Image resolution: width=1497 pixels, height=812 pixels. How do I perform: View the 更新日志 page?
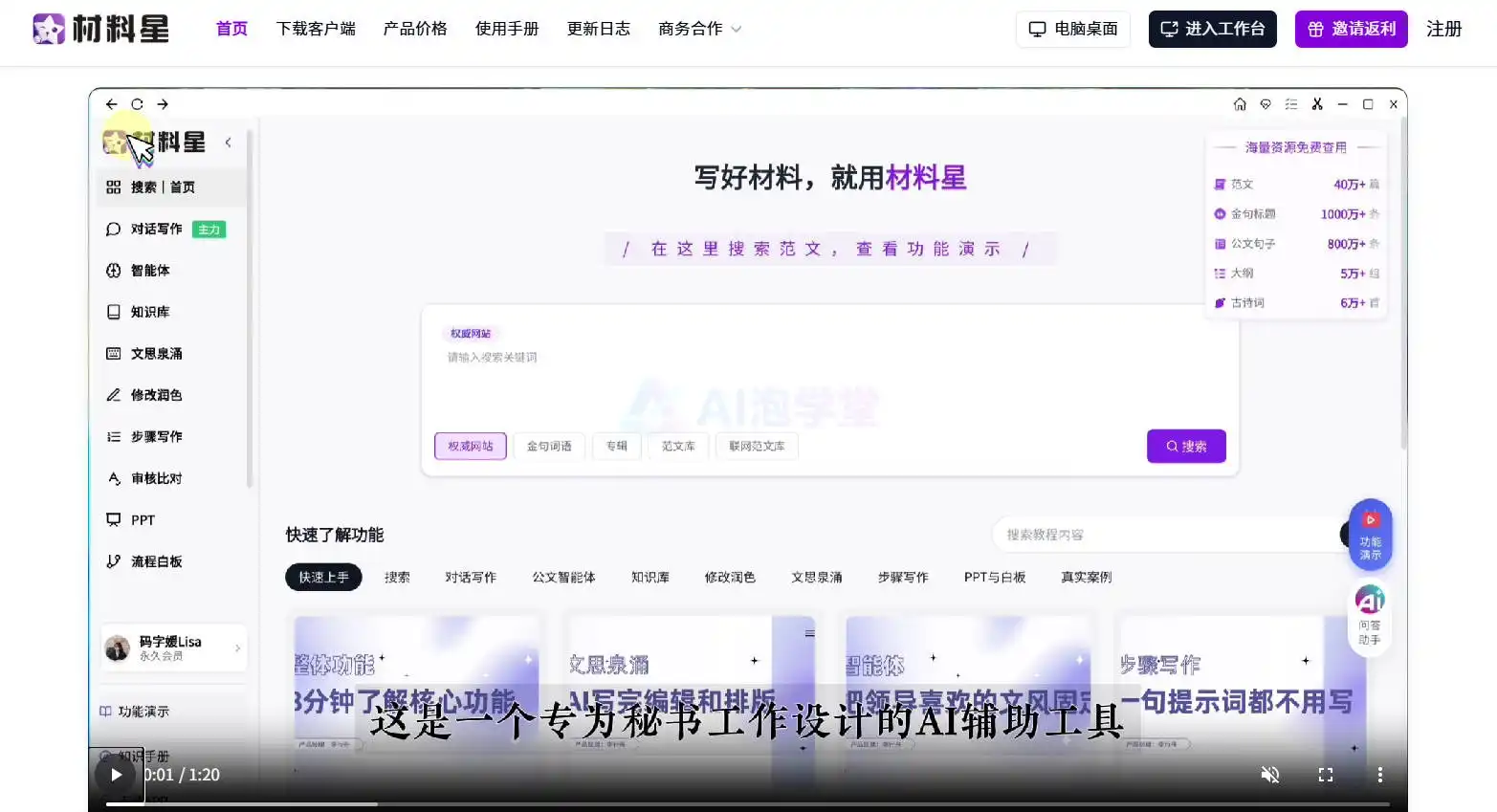click(599, 29)
